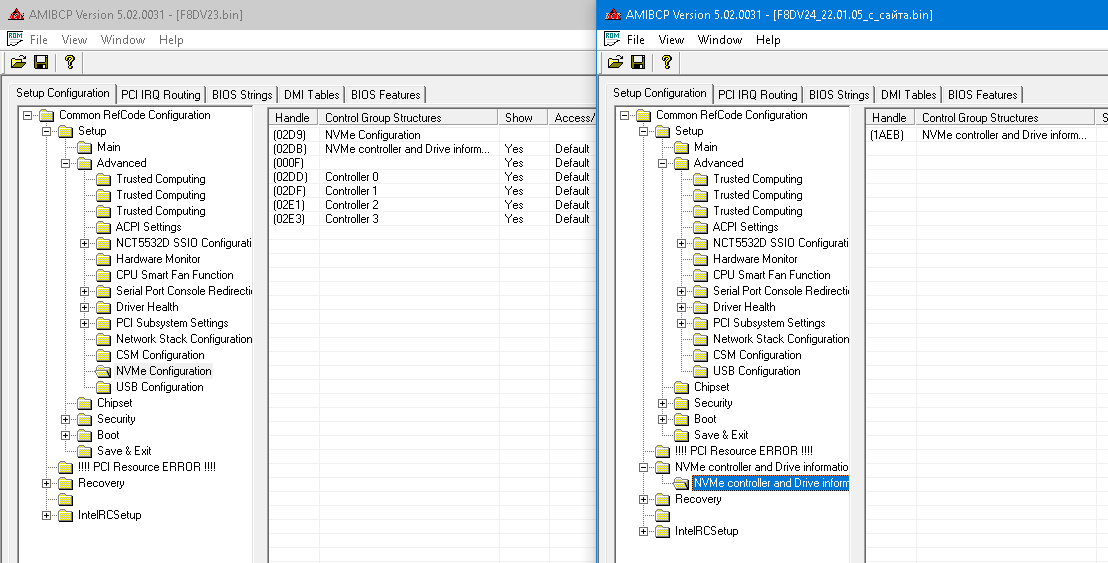Switch to PCI IRQ Routing tab in F8DV23 window
1108x563 pixels.
point(161,95)
